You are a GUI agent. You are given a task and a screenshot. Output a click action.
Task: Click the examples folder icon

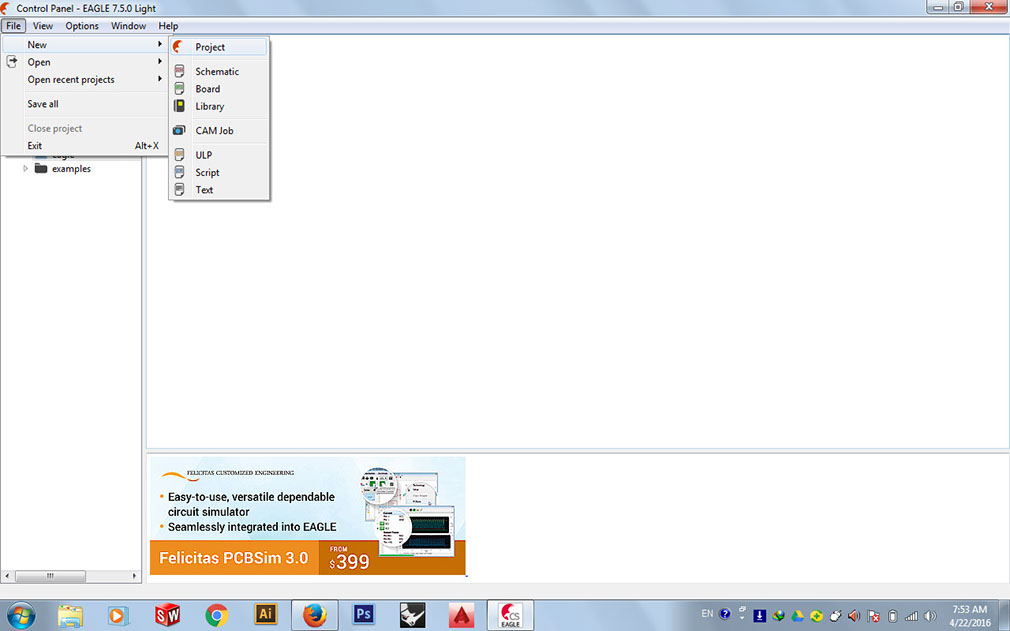click(41, 169)
